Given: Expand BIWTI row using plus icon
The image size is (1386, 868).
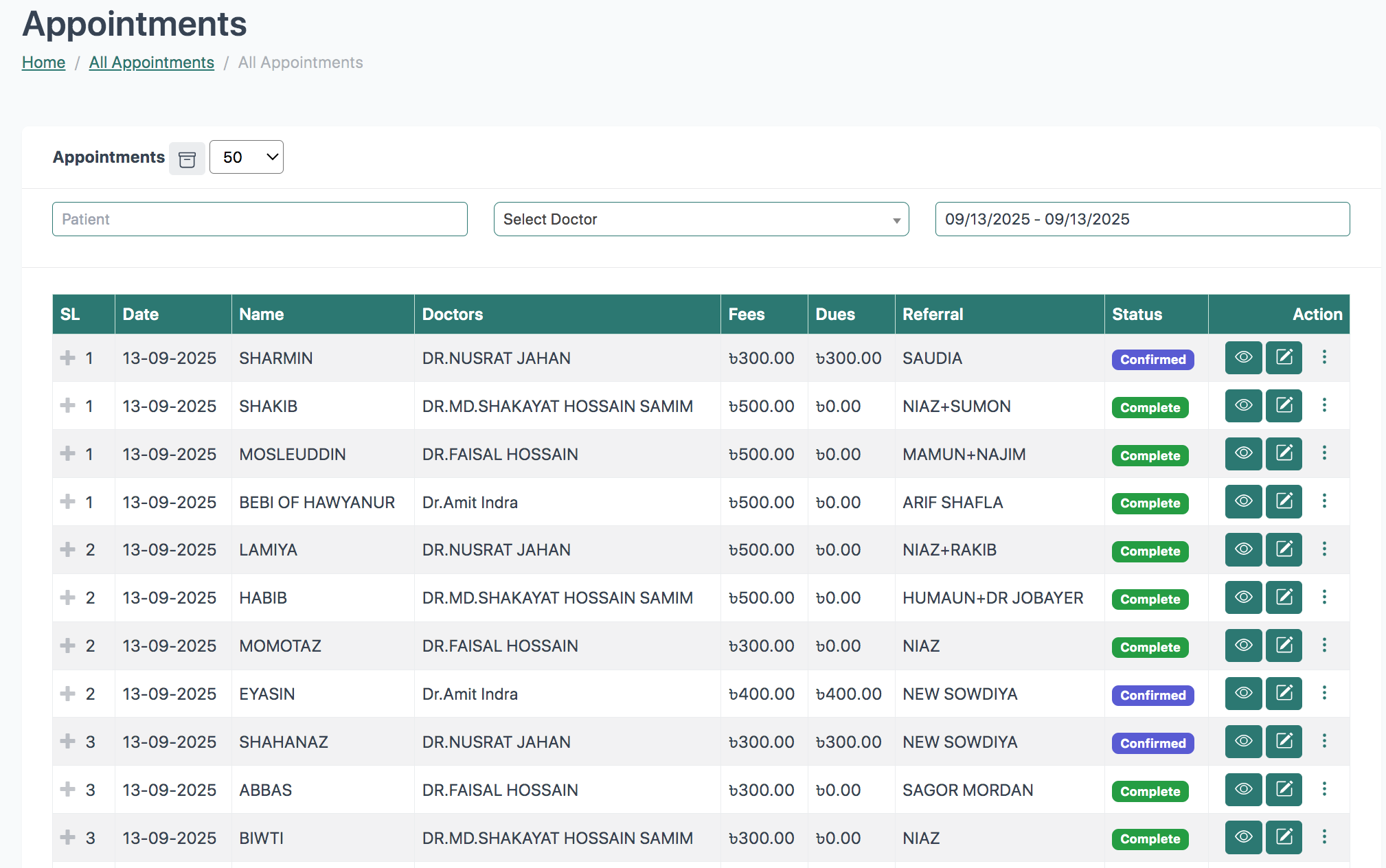Looking at the screenshot, I should (x=67, y=837).
